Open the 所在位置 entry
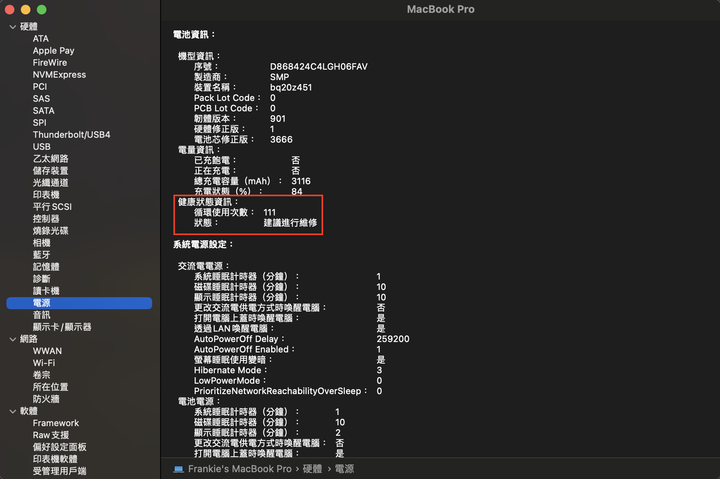The height and width of the screenshot is (479, 720). (x=51, y=387)
